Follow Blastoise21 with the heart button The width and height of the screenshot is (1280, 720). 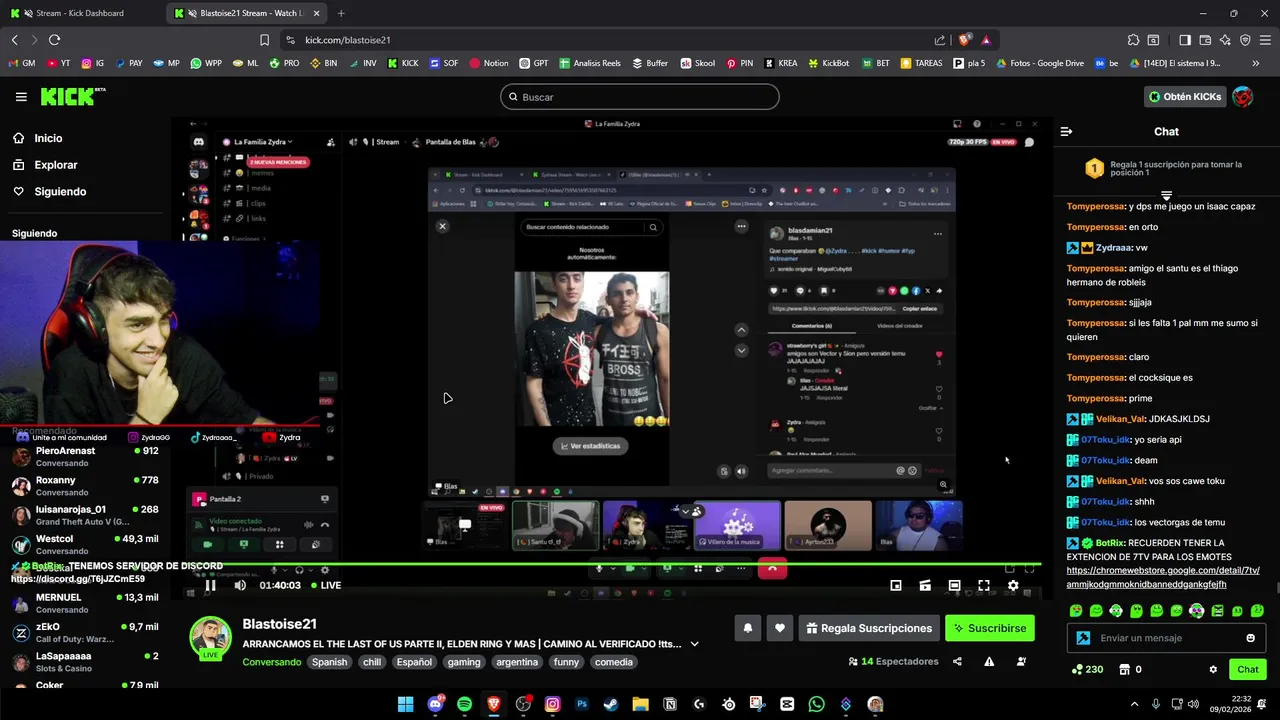click(x=780, y=628)
